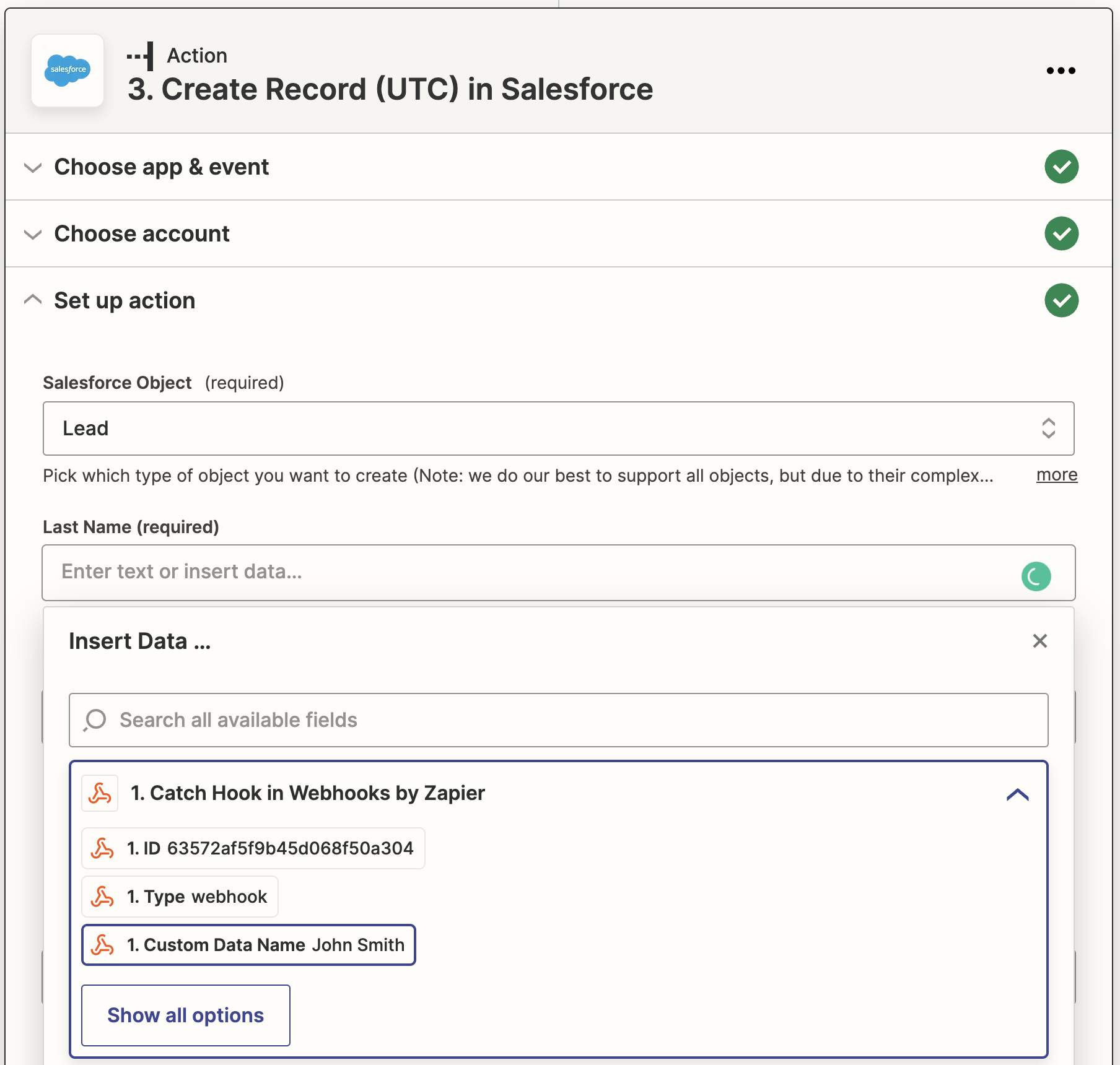Click the webhook icon on the Type pill
This screenshot has width=1120, height=1065.
click(102, 897)
